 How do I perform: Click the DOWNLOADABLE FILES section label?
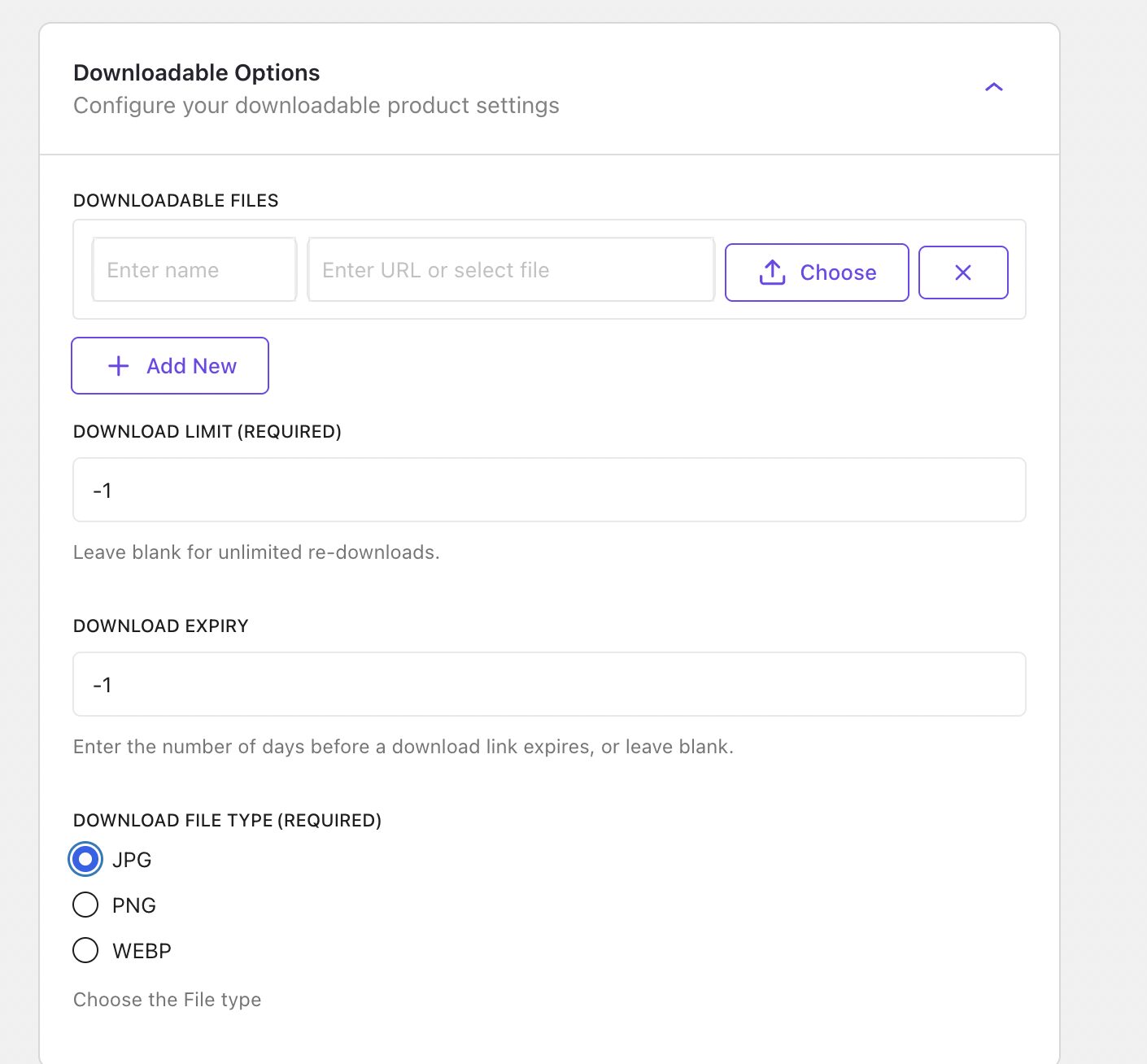tap(176, 200)
